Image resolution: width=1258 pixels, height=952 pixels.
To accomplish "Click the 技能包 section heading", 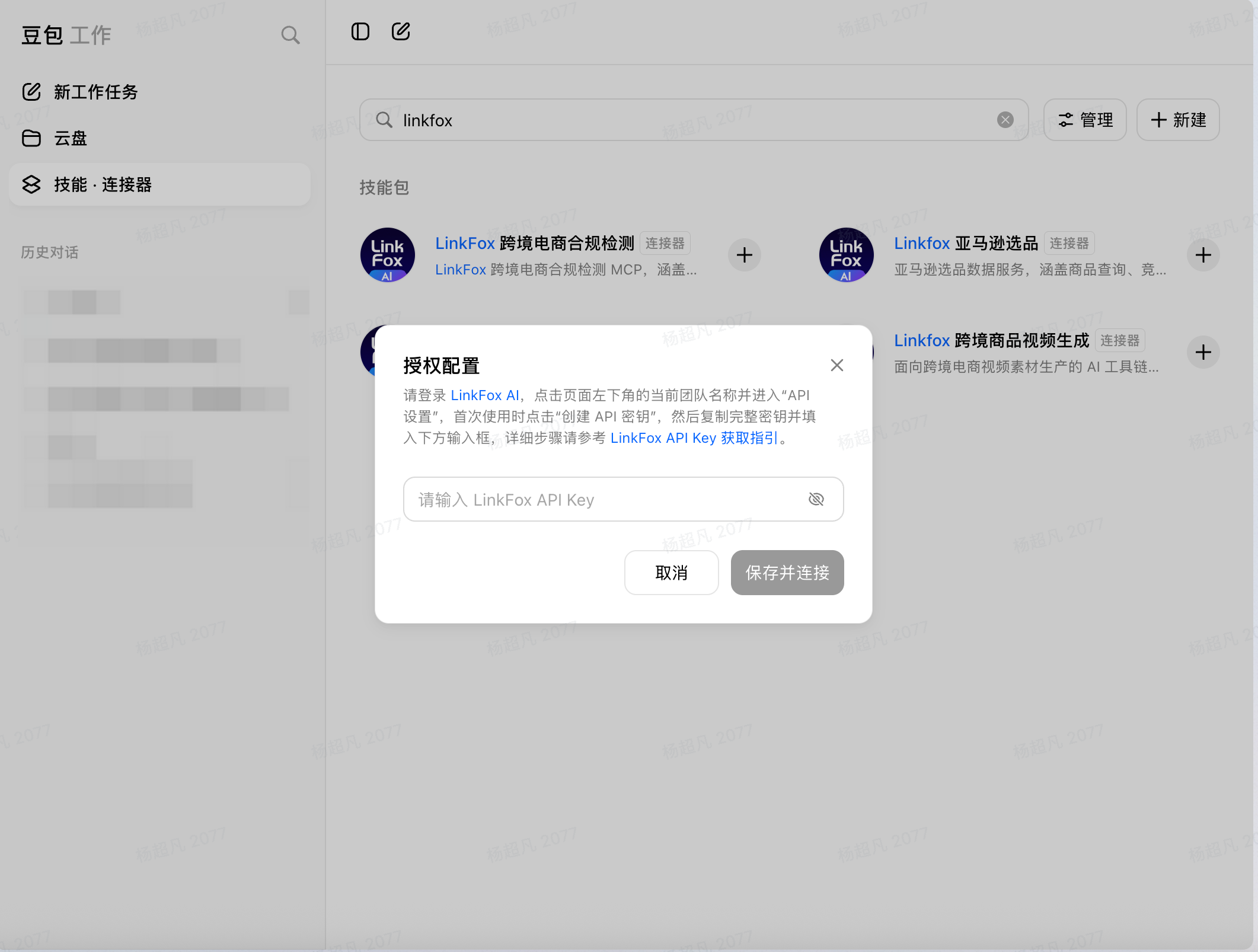I will click(x=384, y=187).
